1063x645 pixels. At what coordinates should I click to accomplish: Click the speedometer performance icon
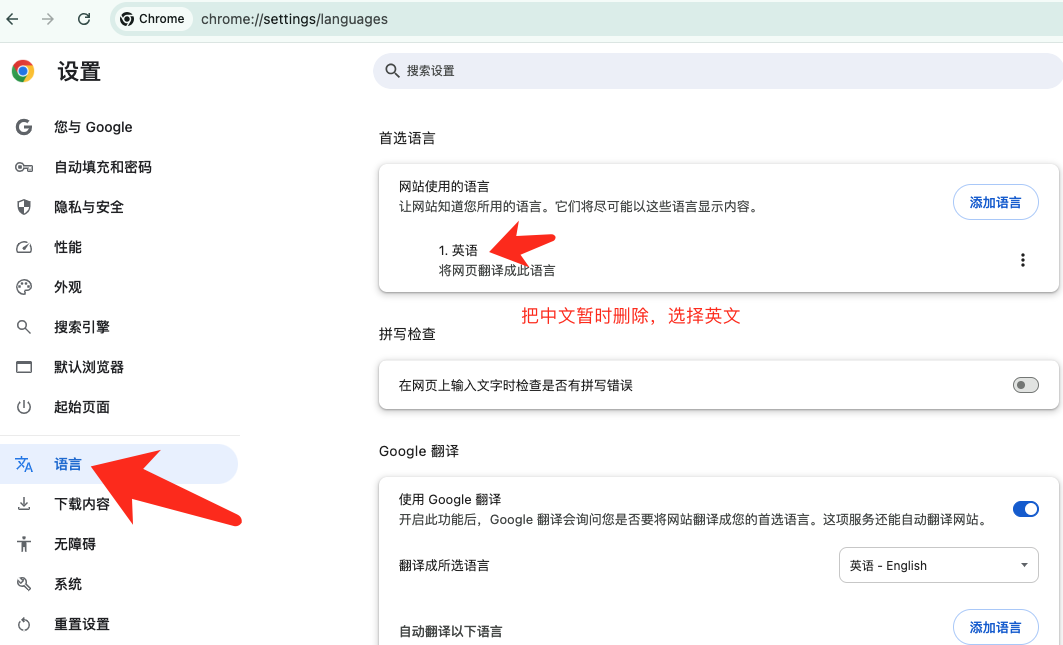tap(24, 247)
